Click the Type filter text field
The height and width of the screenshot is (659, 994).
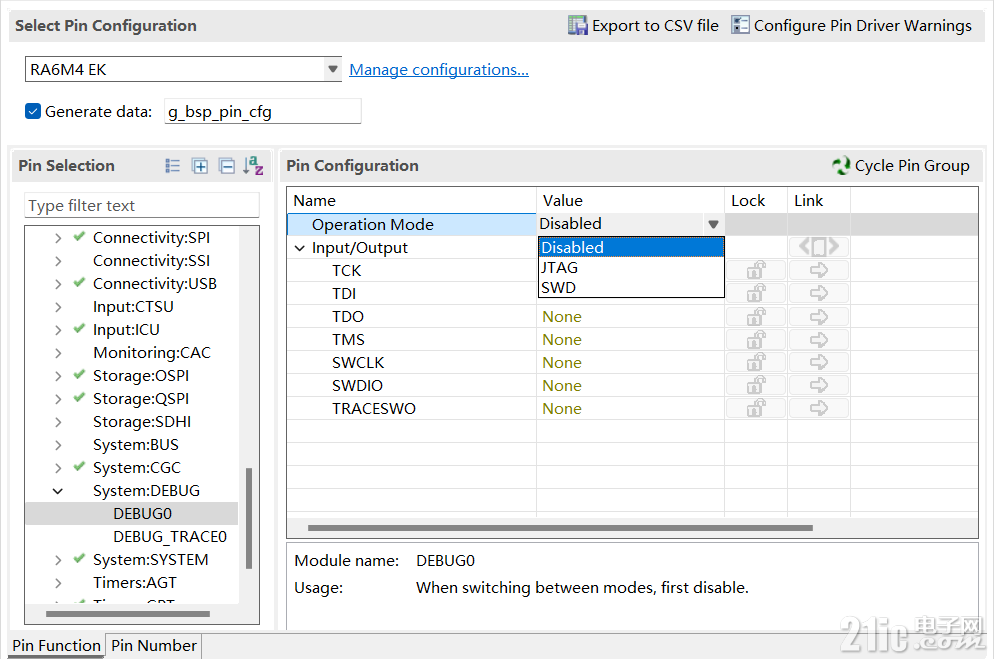[141, 205]
